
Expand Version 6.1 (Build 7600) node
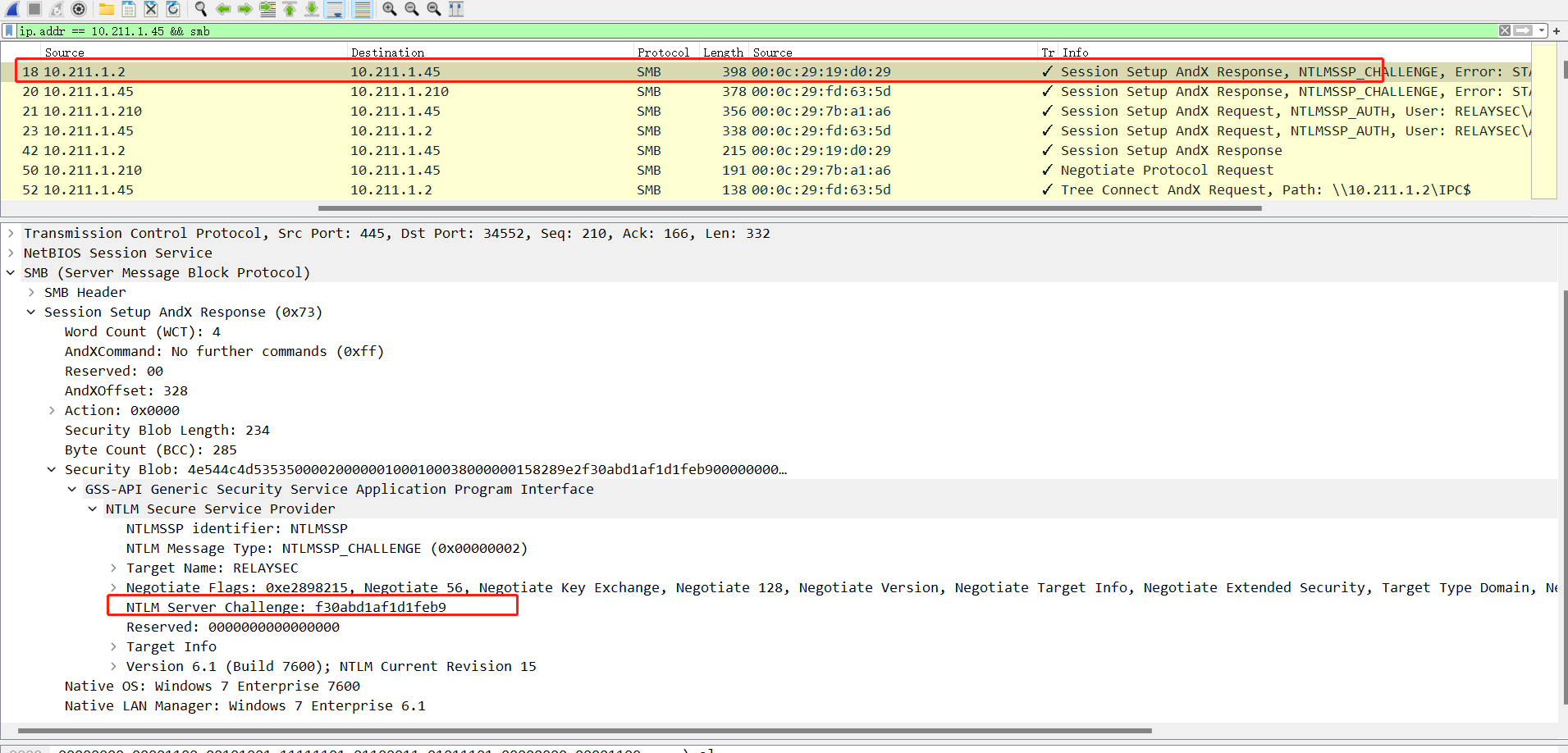[113, 666]
